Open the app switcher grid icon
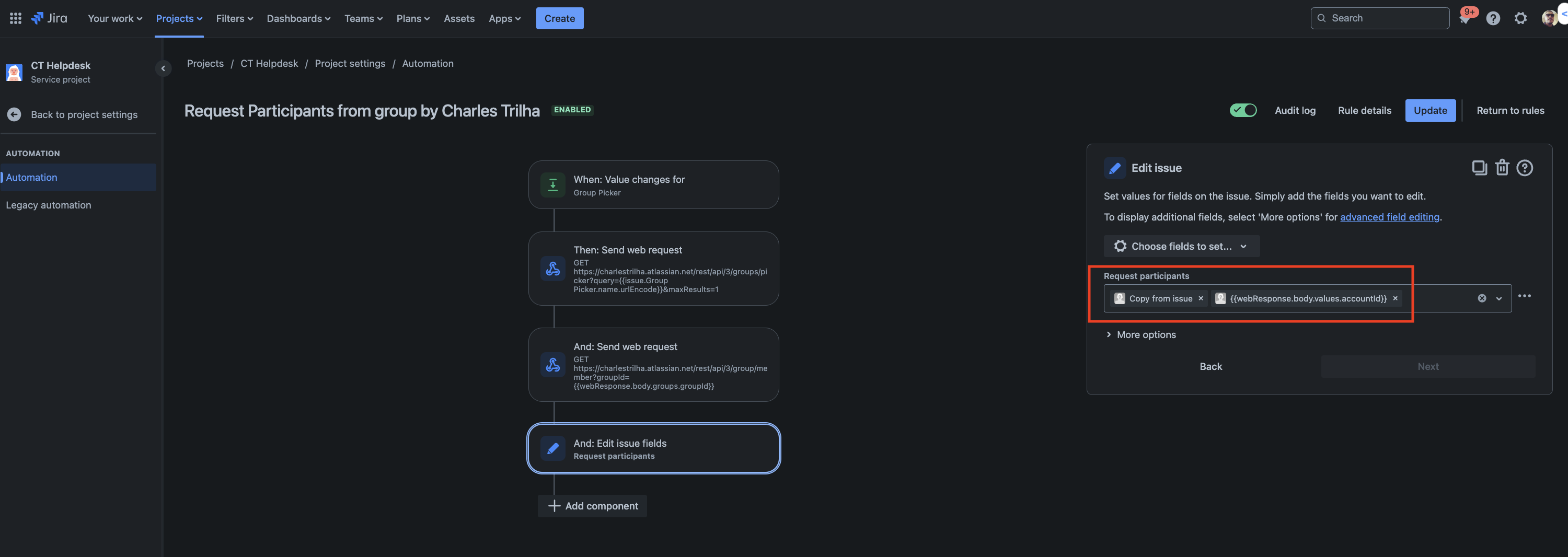Screen dimensions: 1568x557 [16, 18]
